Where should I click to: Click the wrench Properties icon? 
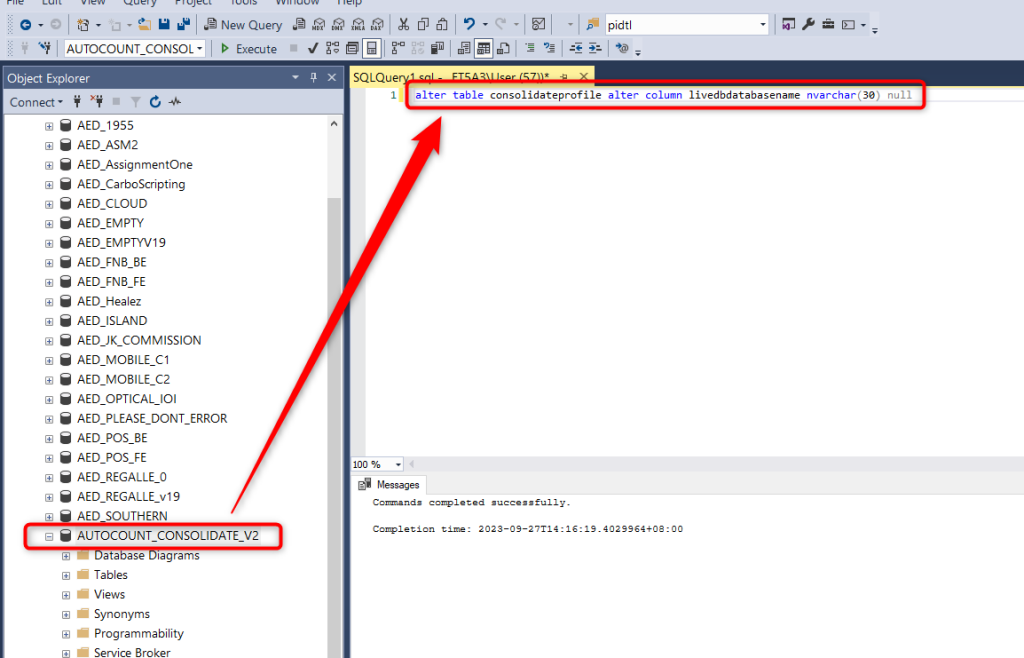[x=808, y=24]
